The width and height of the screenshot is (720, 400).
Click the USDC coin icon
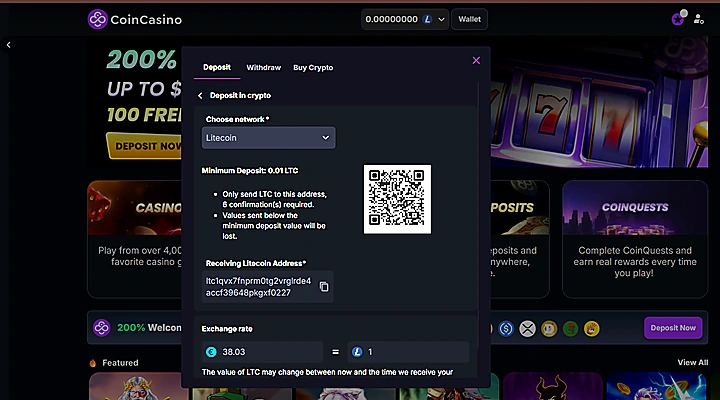click(x=506, y=328)
